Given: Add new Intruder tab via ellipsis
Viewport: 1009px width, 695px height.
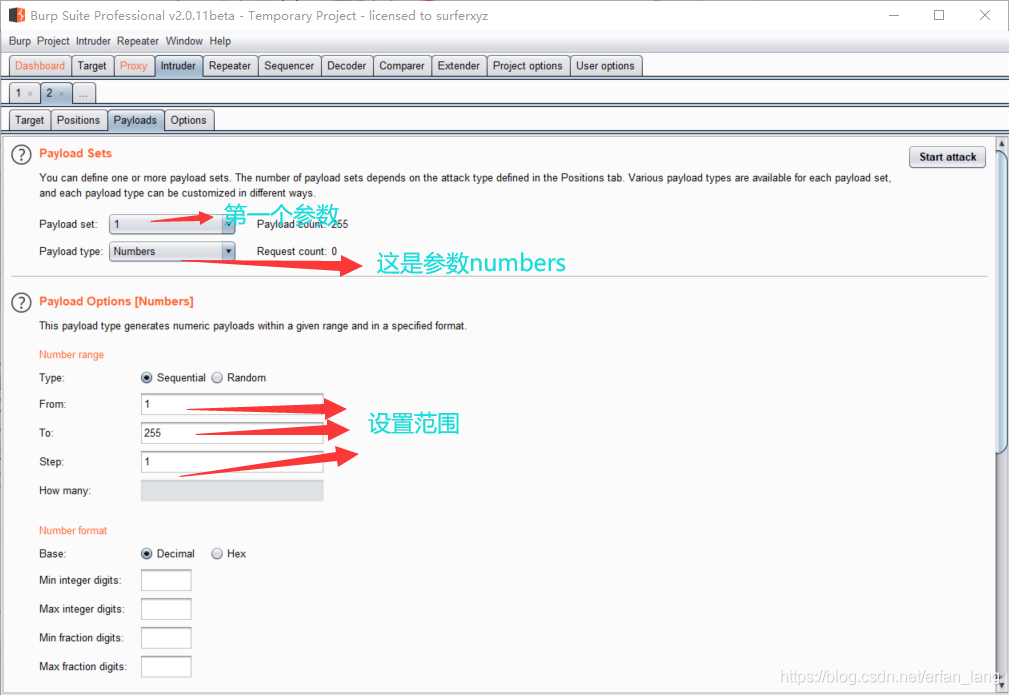Looking at the screenshot, I should 84,94.
